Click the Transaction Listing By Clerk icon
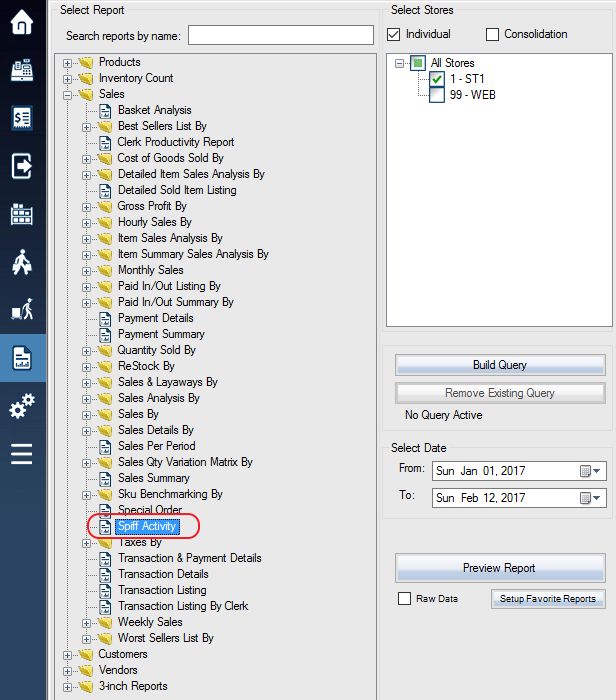The height and width of the screenshot is (700, 616). point(105,607)
